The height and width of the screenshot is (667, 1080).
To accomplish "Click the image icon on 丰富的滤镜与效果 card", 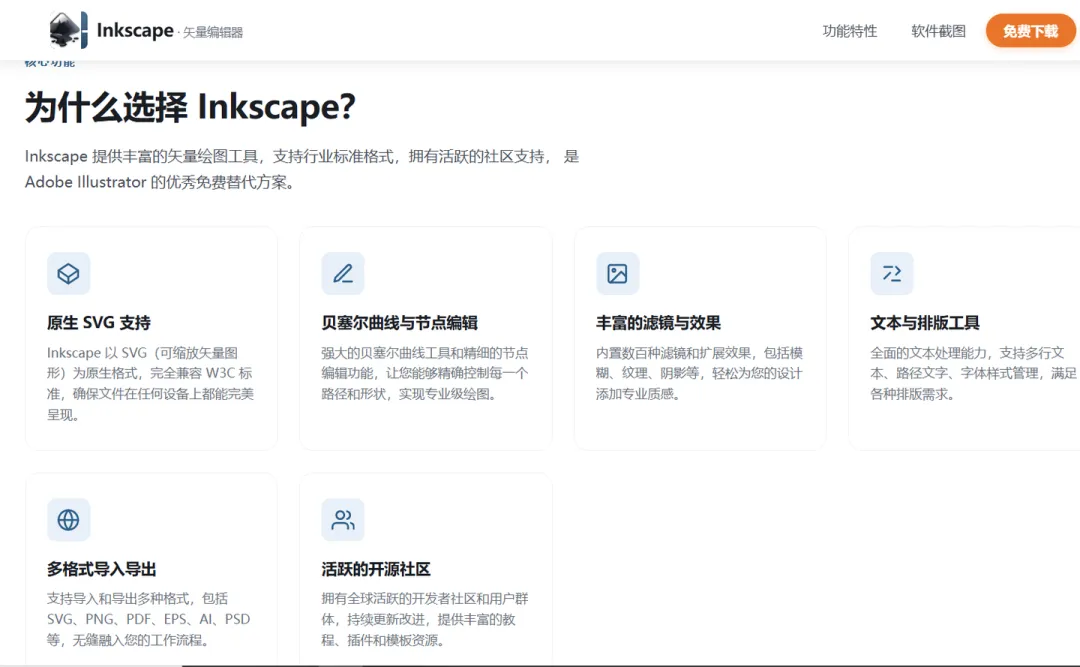I will click(617, 274).
